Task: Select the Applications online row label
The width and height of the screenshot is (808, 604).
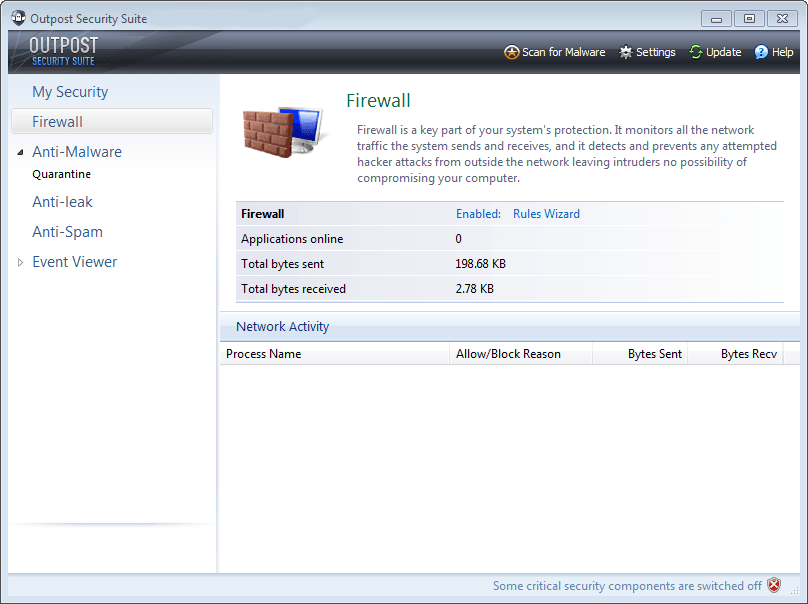Action: pos(292,239)
